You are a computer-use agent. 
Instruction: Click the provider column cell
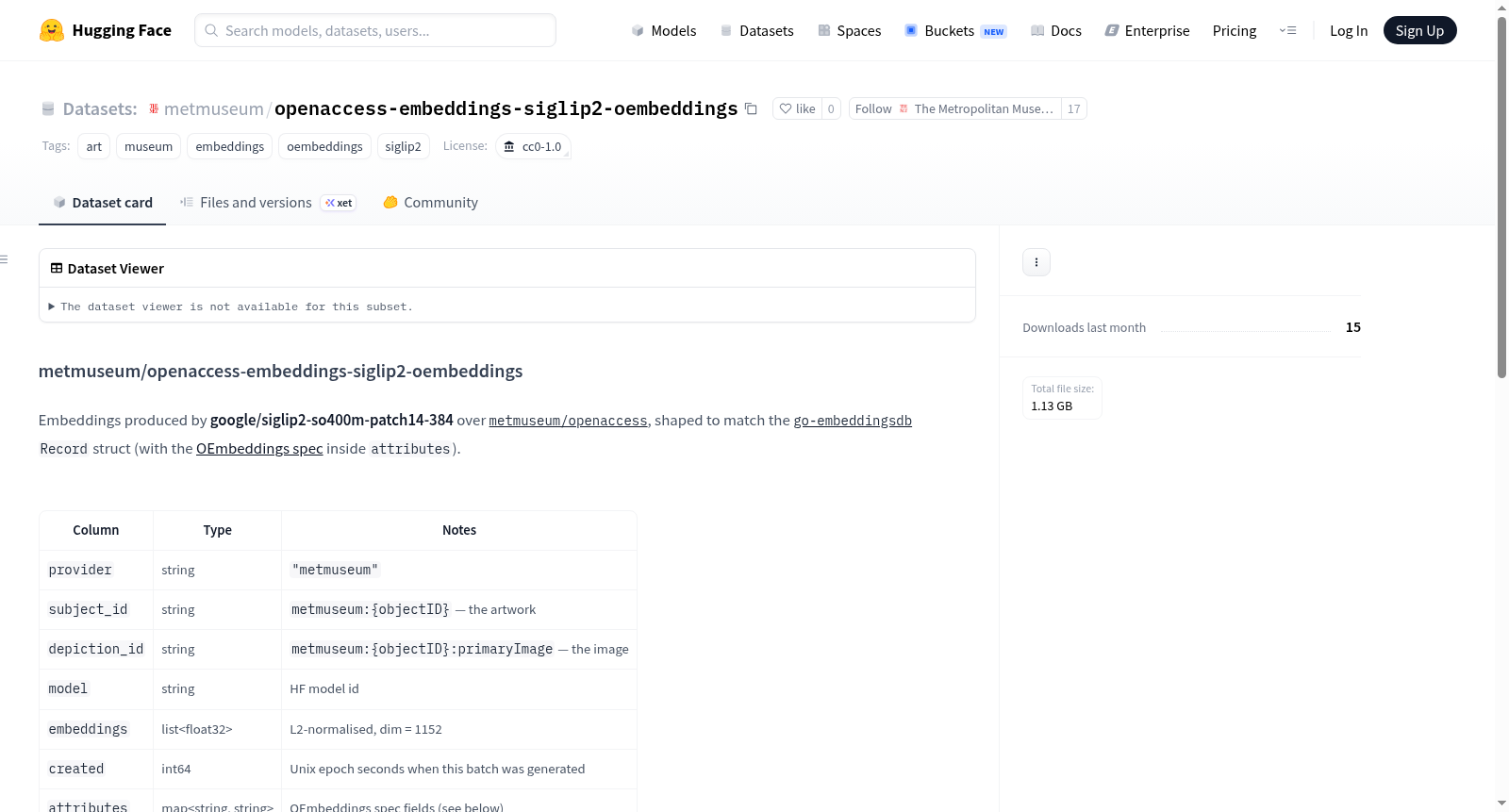96,571
